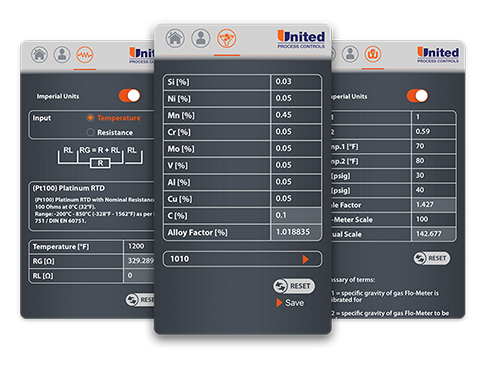Edit Temperature [°F] value 1200 in left panel
This screenshot has height=366, width=488.
(139, 246)
